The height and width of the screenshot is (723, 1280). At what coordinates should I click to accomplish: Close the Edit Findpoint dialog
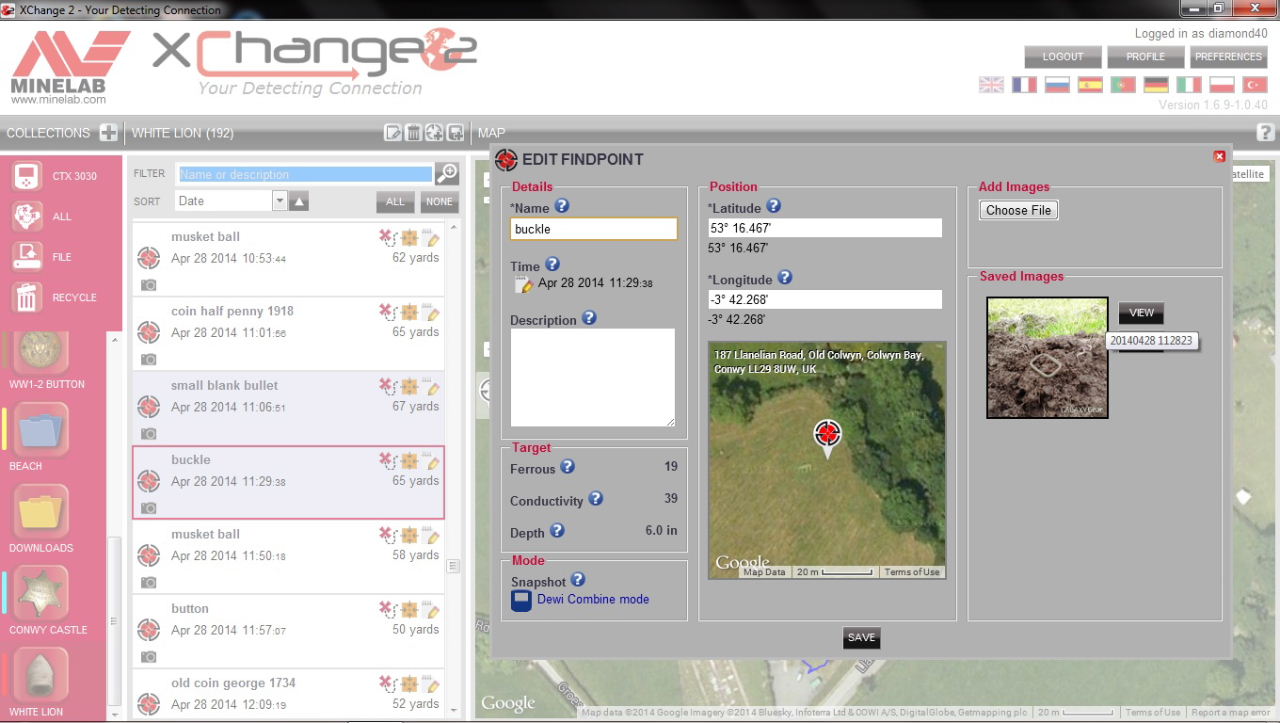(1219, 156)
